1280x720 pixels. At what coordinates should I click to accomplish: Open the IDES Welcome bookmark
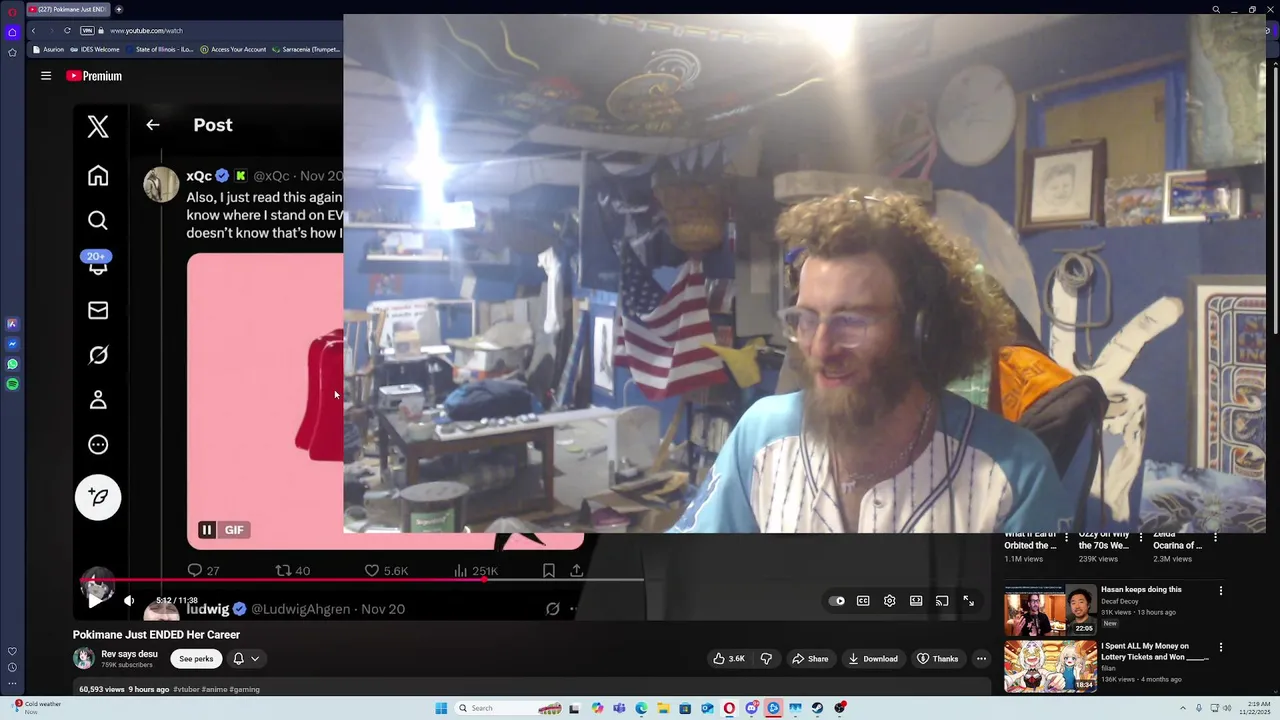(95, 49)
